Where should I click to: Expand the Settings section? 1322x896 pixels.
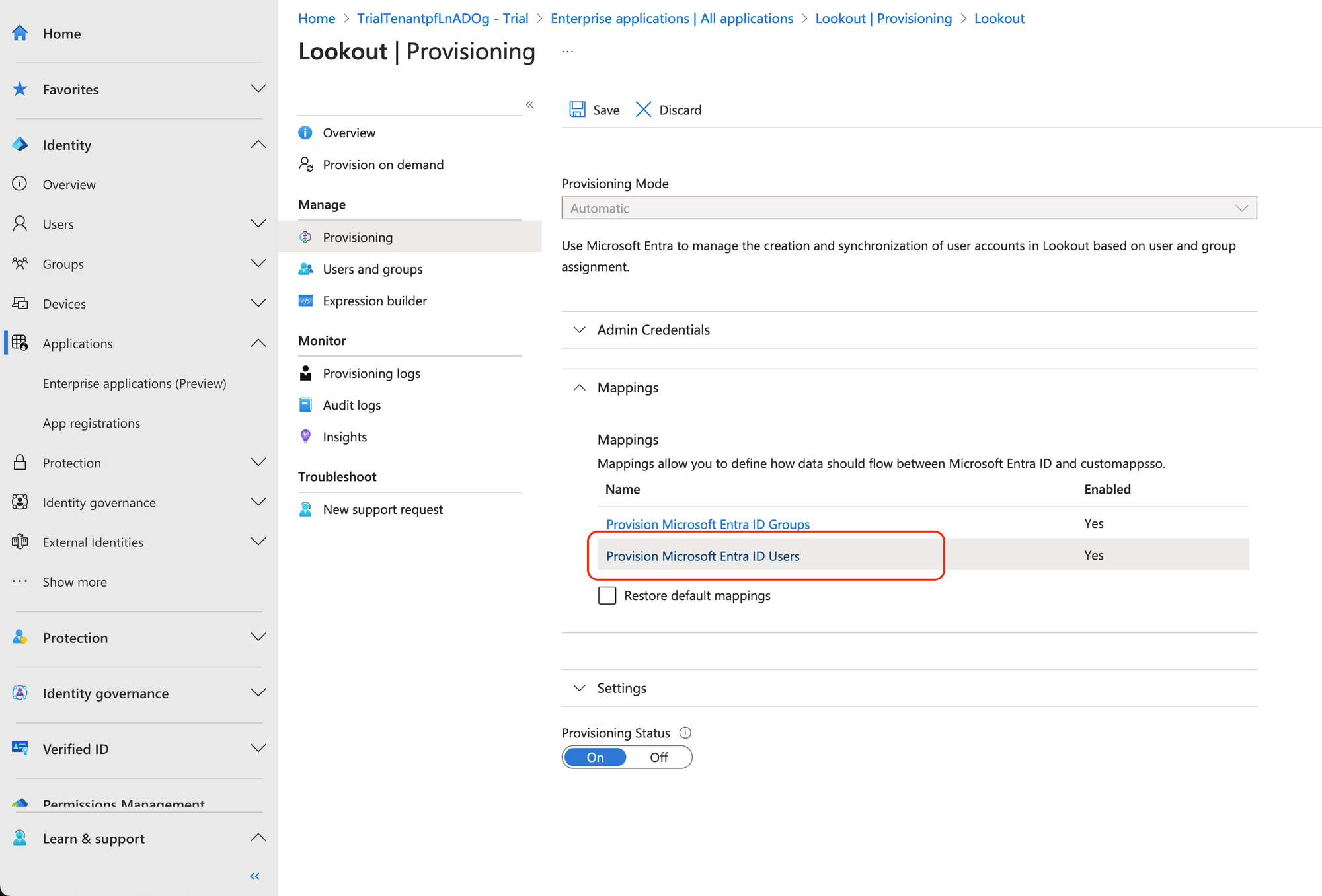point(580,688)
